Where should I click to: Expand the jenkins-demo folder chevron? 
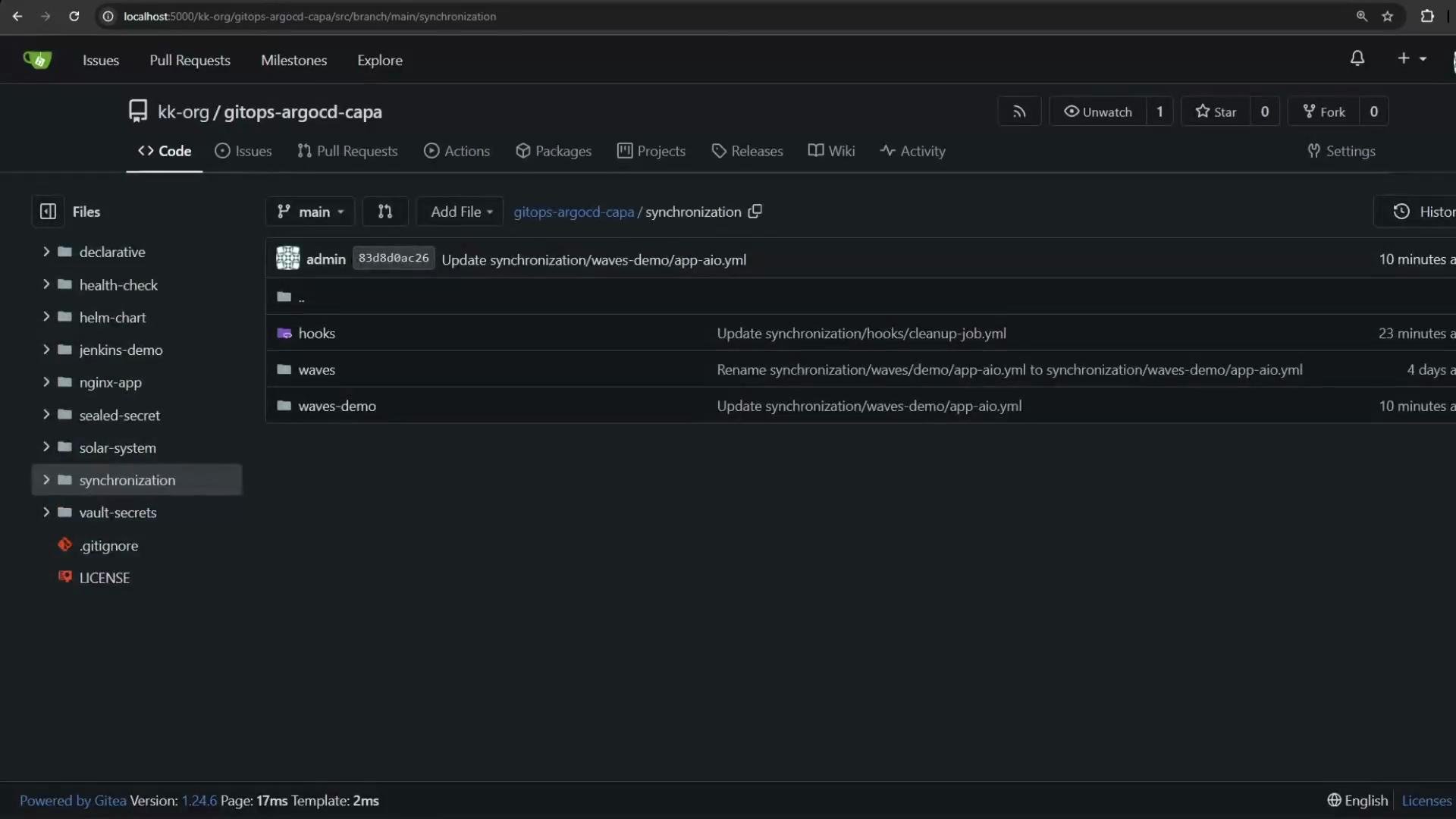pos(46,350)
